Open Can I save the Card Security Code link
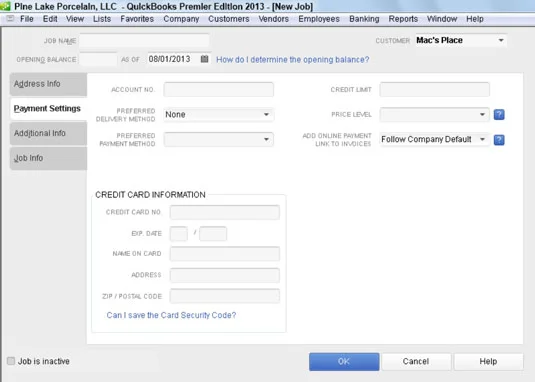This screenshot has height=382, width=535. click(x=171, y=315)
